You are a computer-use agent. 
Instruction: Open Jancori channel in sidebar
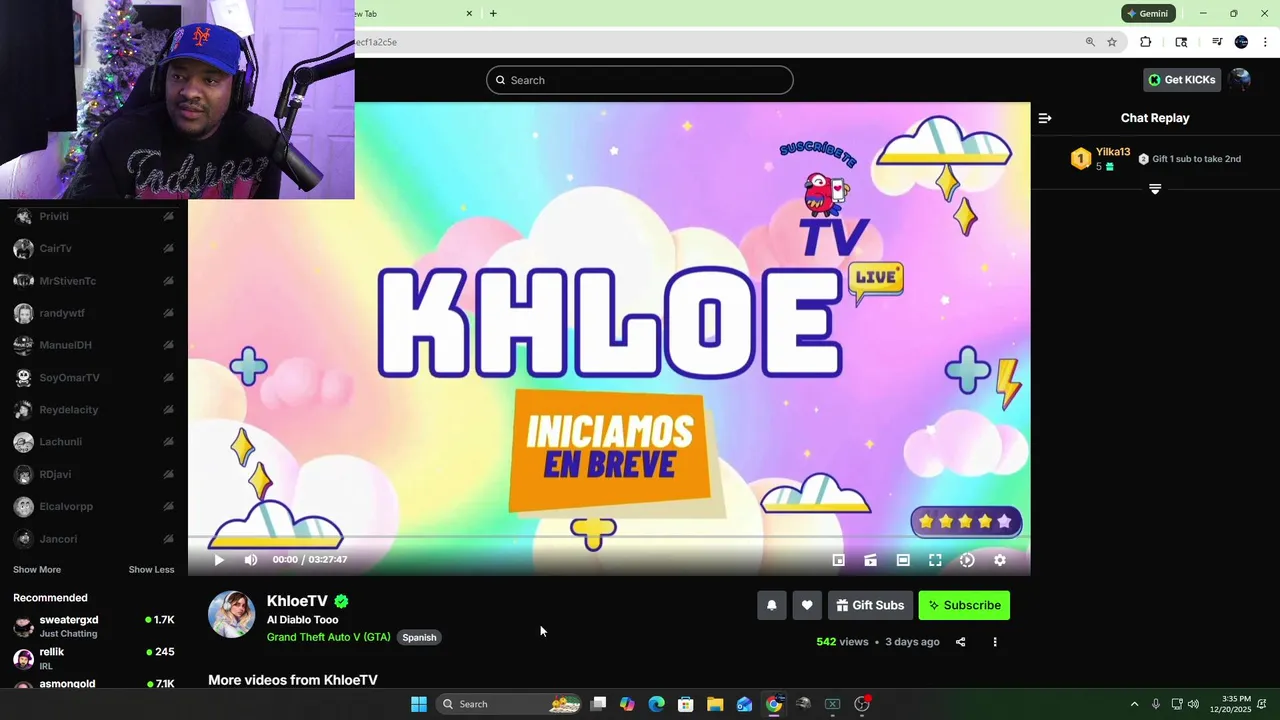[x=94, y=539]
